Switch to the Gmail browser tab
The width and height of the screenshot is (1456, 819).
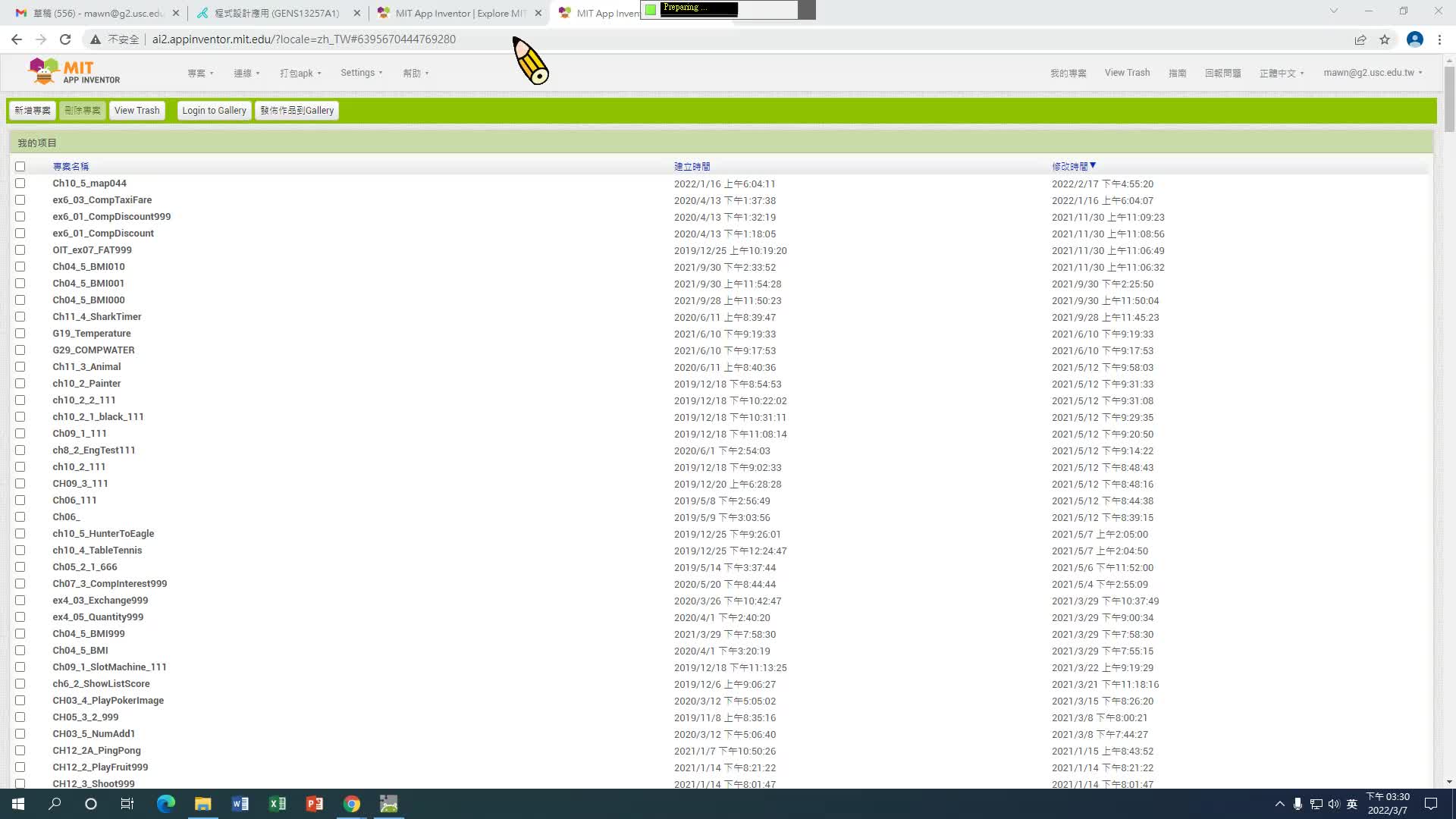click(x=91, y=13)
